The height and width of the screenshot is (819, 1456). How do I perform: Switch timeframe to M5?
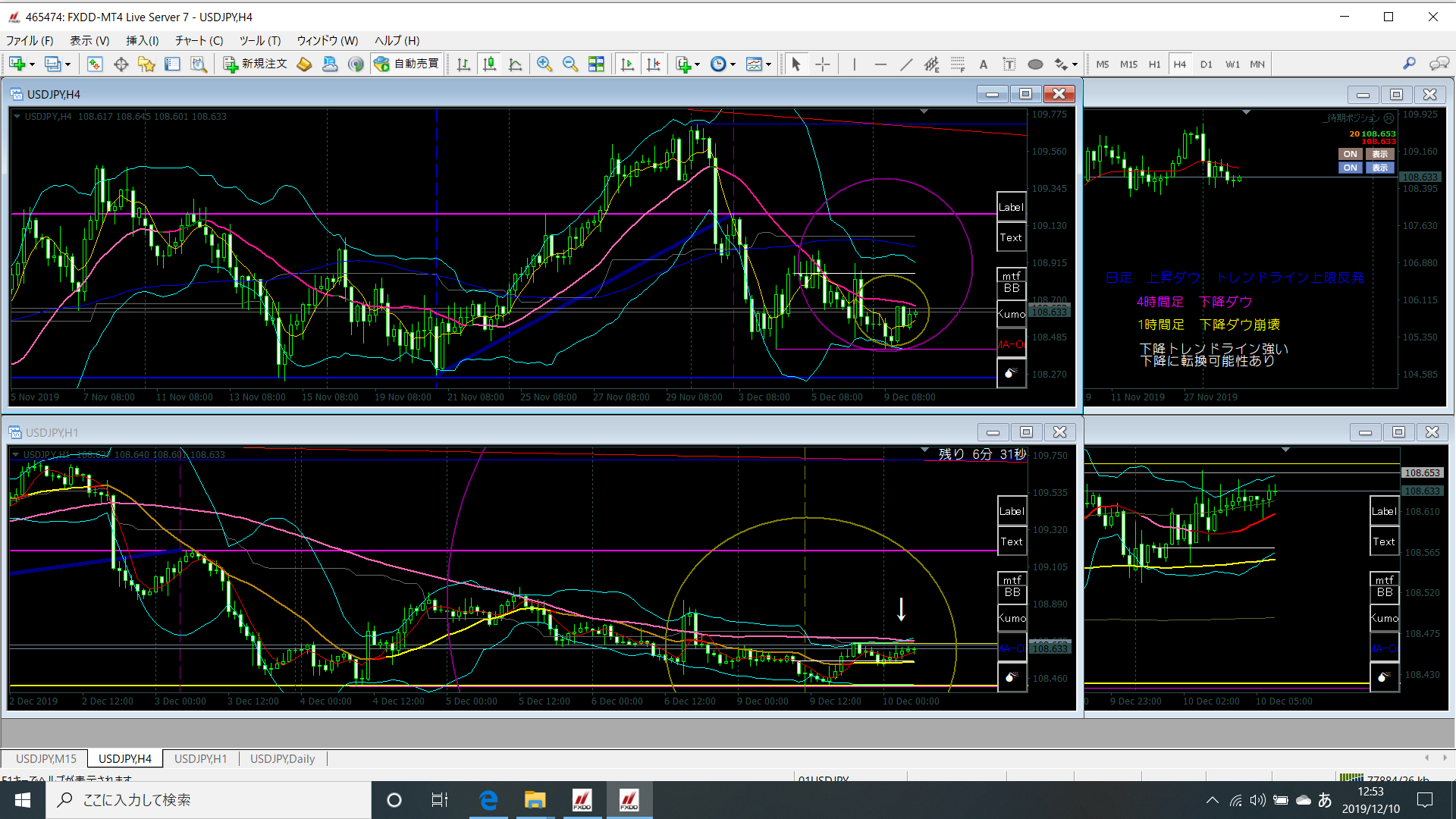click(1103, 64)
